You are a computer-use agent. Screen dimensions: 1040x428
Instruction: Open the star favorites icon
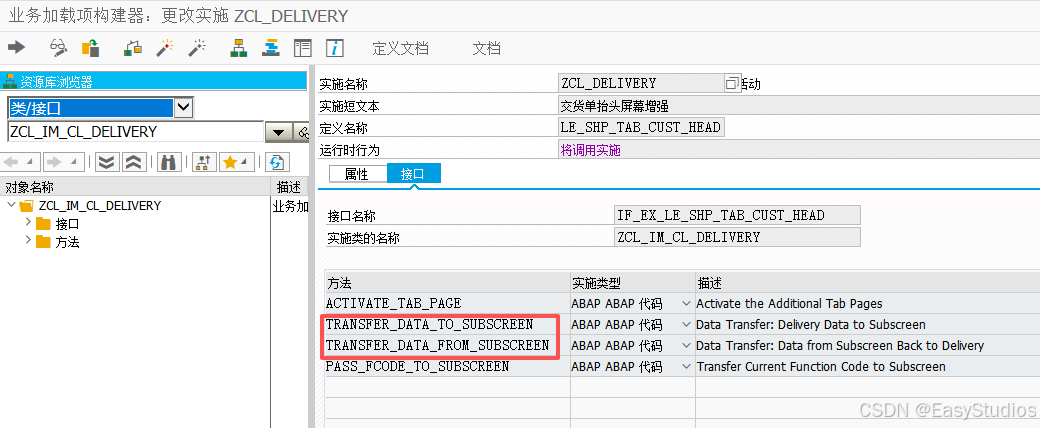237,162
